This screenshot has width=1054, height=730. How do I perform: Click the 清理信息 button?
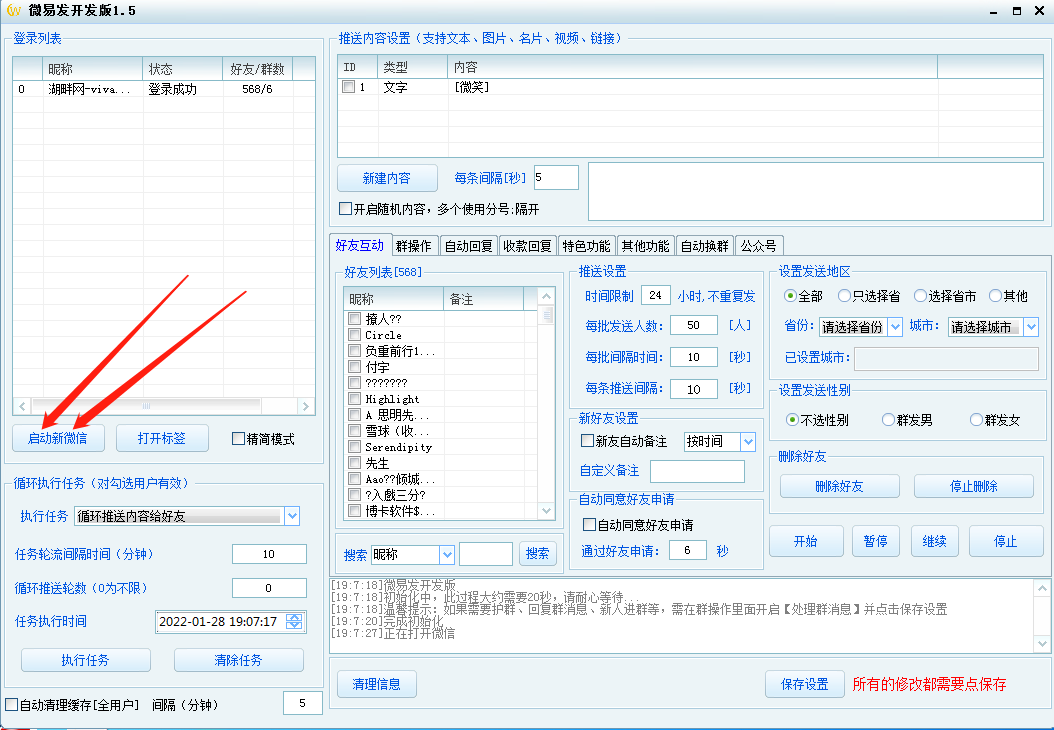point(376,684)
